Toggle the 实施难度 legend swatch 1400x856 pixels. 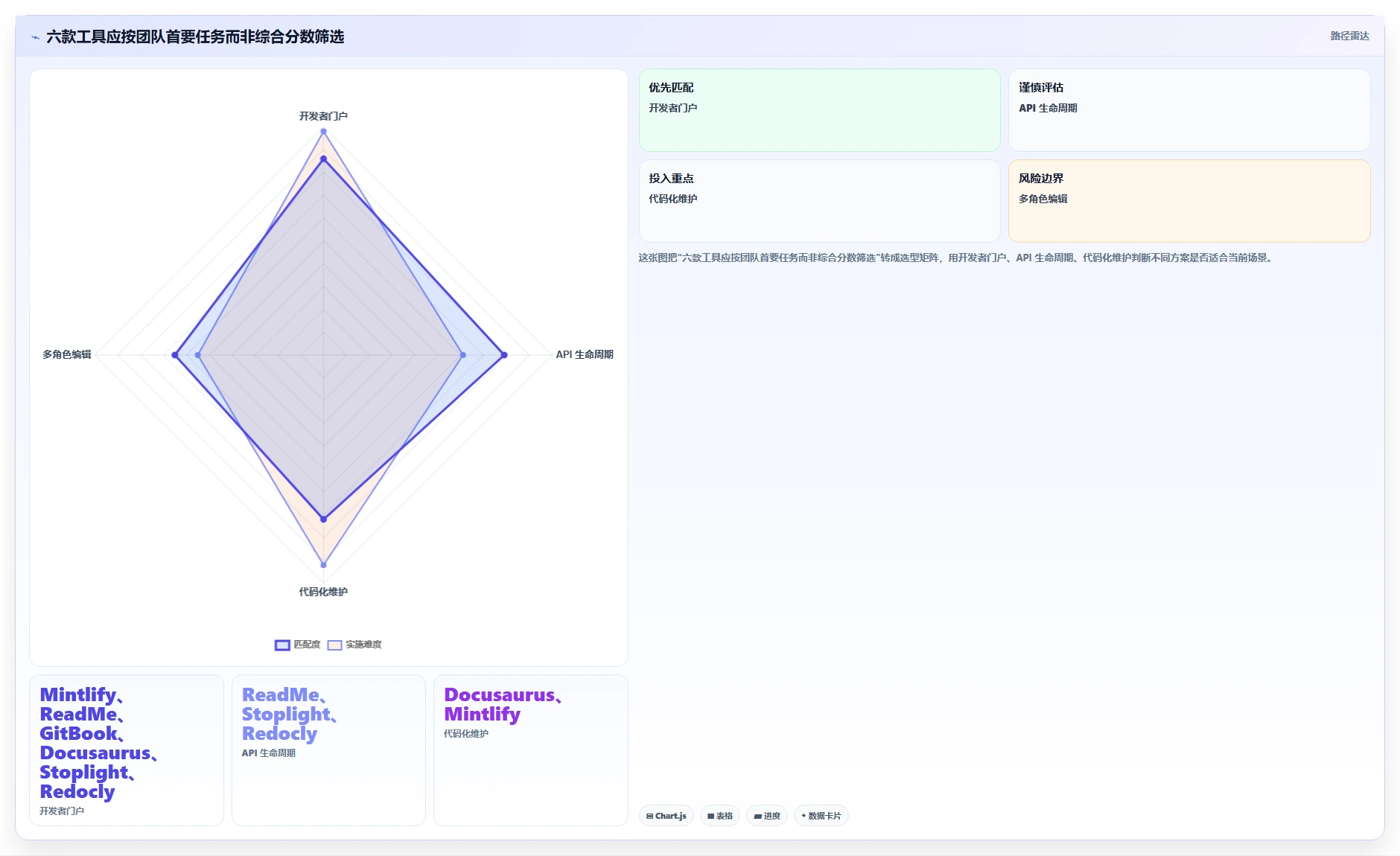pyautogui.click(x=334, y=645)
